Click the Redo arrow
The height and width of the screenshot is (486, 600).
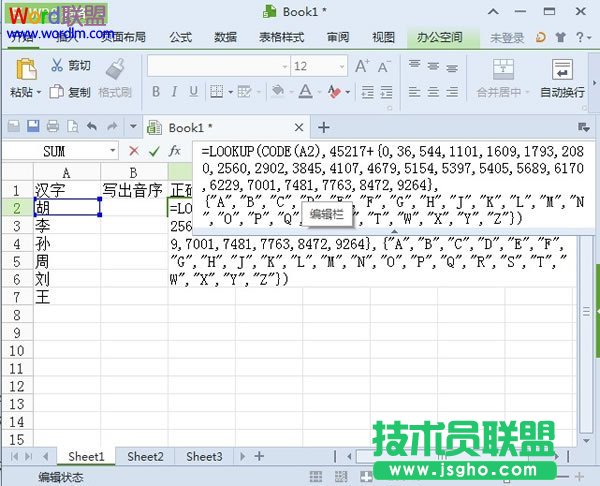click(112, 126)
